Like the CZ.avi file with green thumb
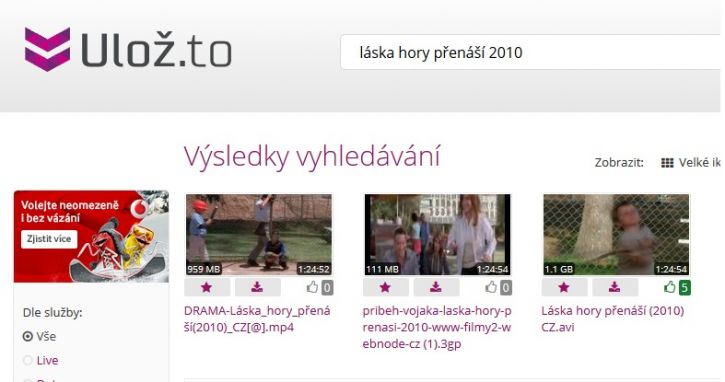 pyautogui.click(x=670, y=288)
